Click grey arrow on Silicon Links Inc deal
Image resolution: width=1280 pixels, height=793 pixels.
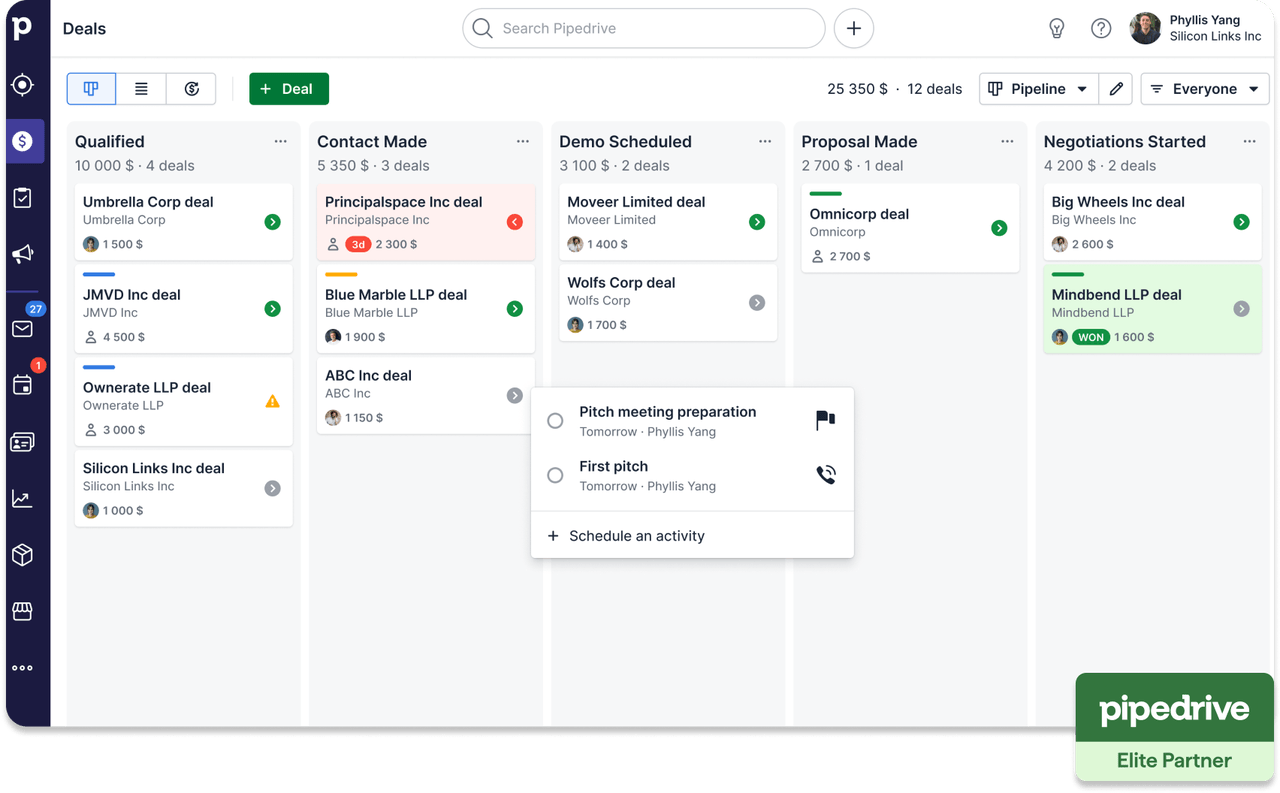272,488
